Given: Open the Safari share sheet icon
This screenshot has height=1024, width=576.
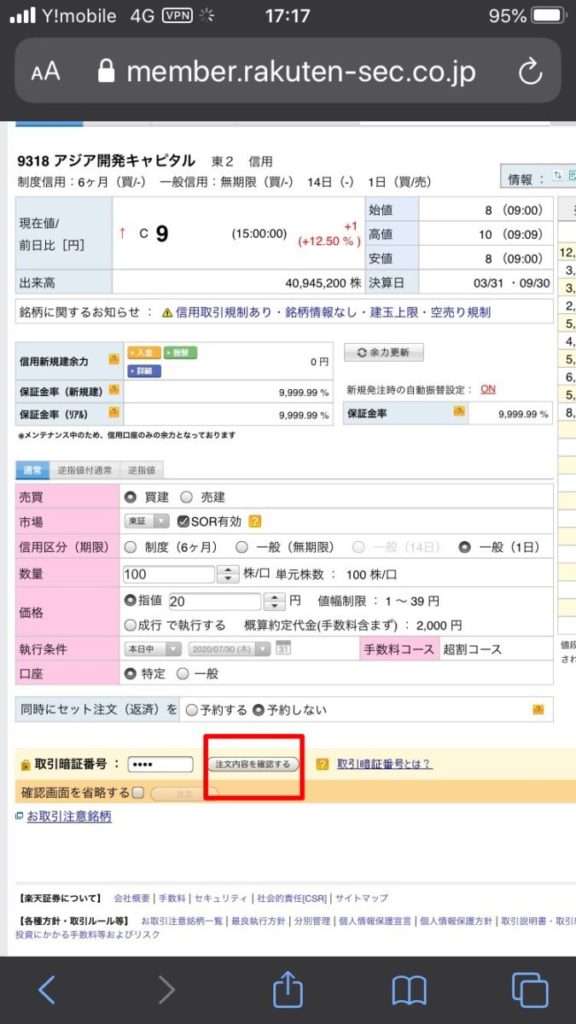Looking at the screenshot, I should point(287,990).
